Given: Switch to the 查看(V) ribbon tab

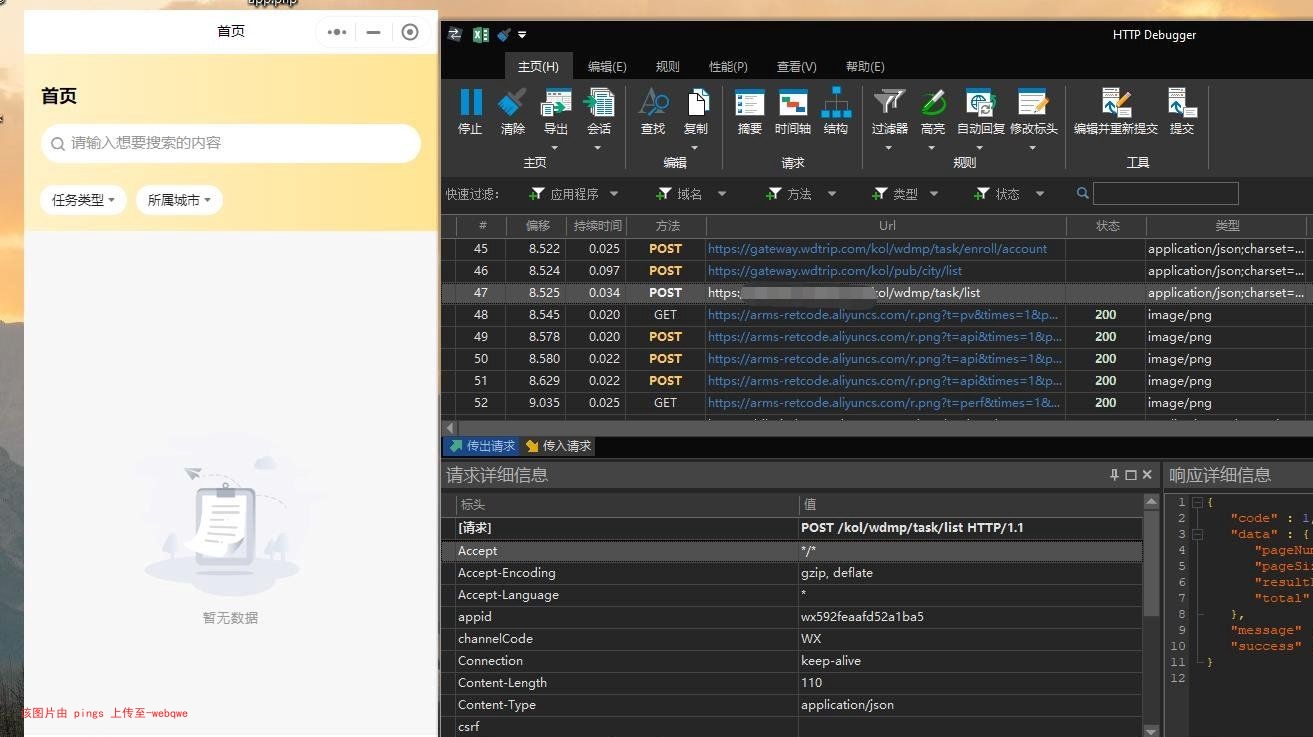Looking at the screenshot, I should coord(797,66).
